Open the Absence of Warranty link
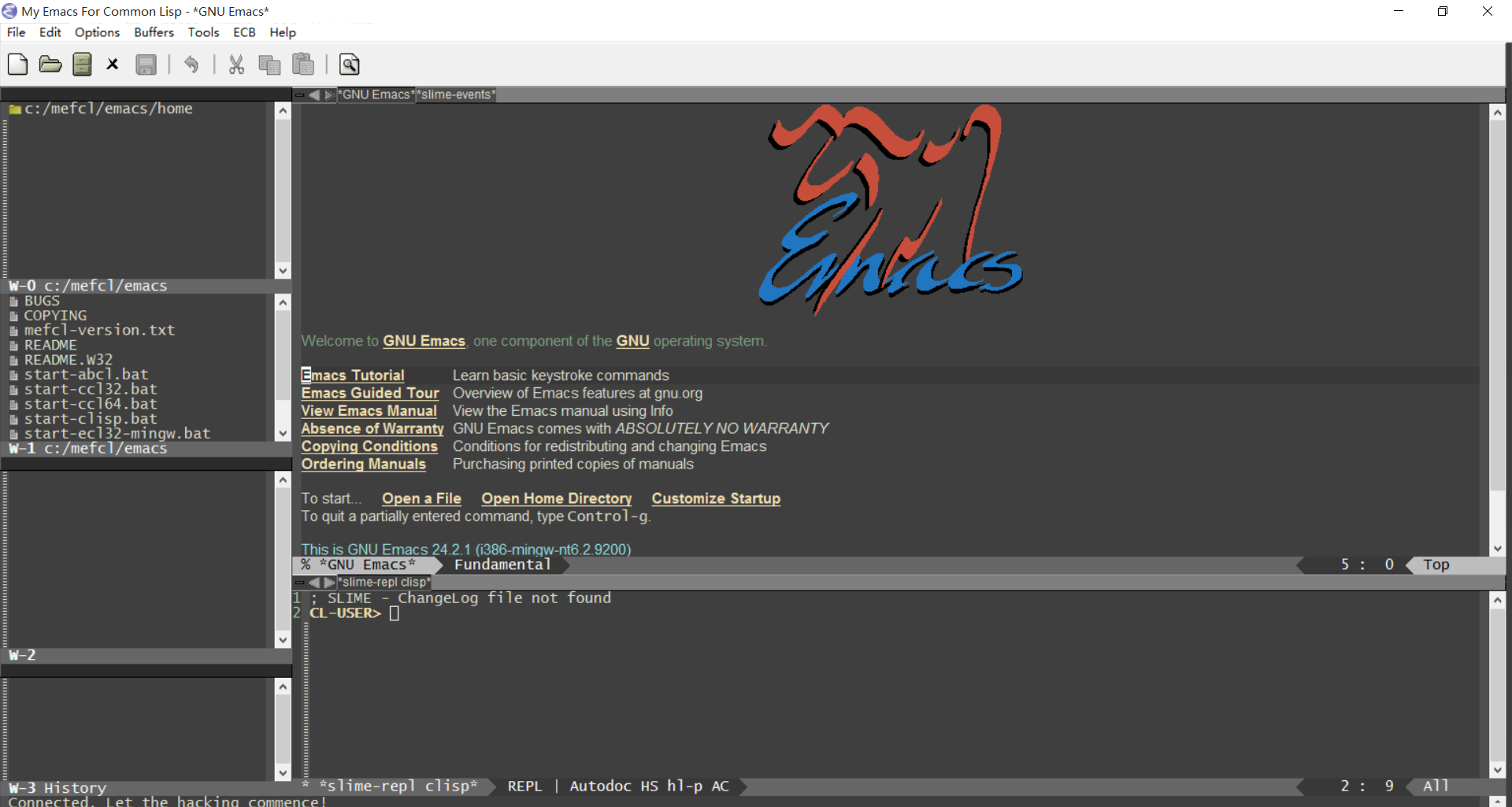 tap(372, 428)
